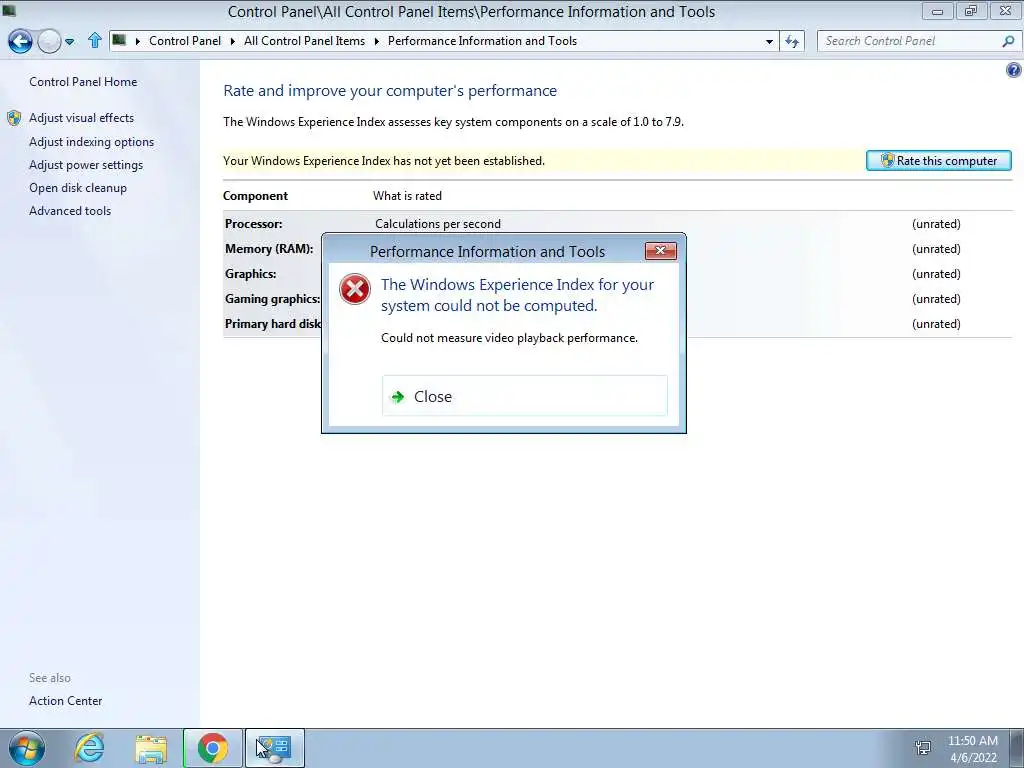The height and width of the screenshot is (768, 1024).
Task: Minimize the Control Panel window
Action: click(937, 11)
